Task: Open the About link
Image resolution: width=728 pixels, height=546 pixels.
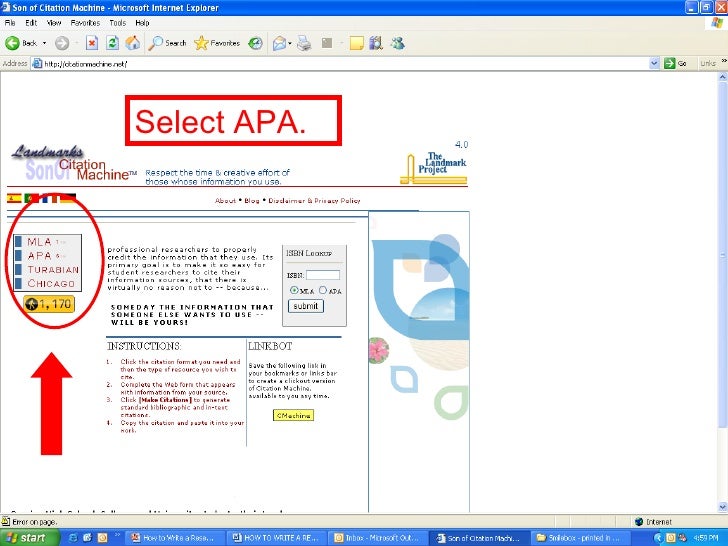Action: click(x=225, y=201)
